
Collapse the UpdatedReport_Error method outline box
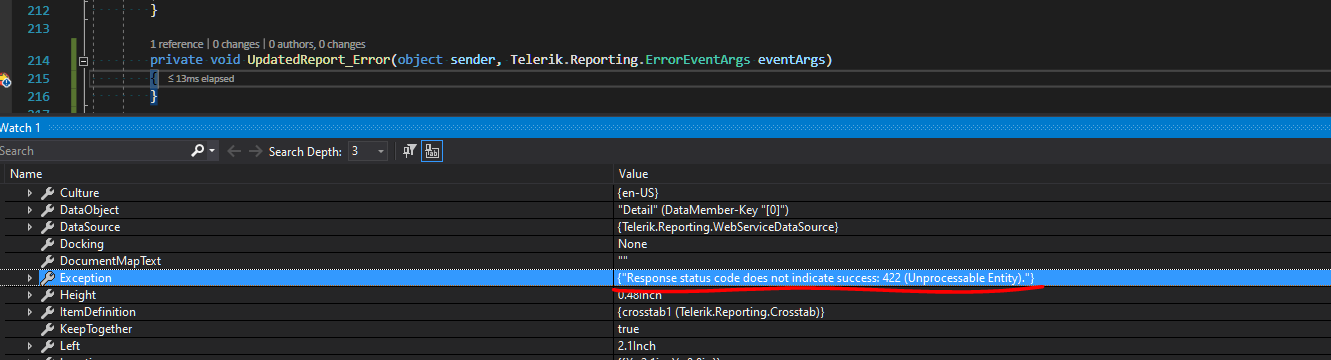point(83,61)
